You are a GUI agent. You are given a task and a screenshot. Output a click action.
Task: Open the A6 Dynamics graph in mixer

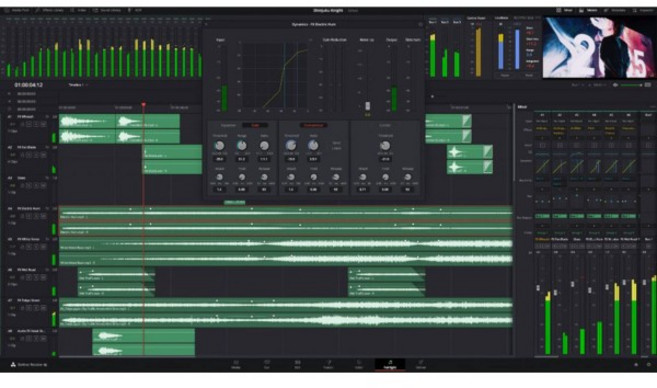pos(628,167)
